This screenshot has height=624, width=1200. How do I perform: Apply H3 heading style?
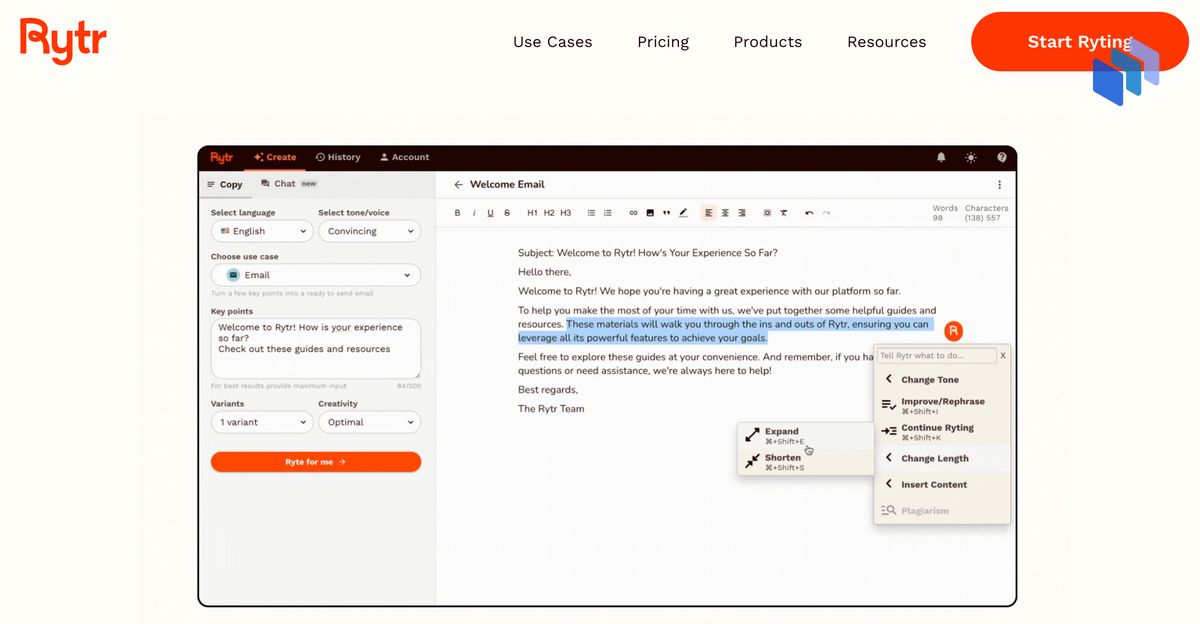point(566,213)
